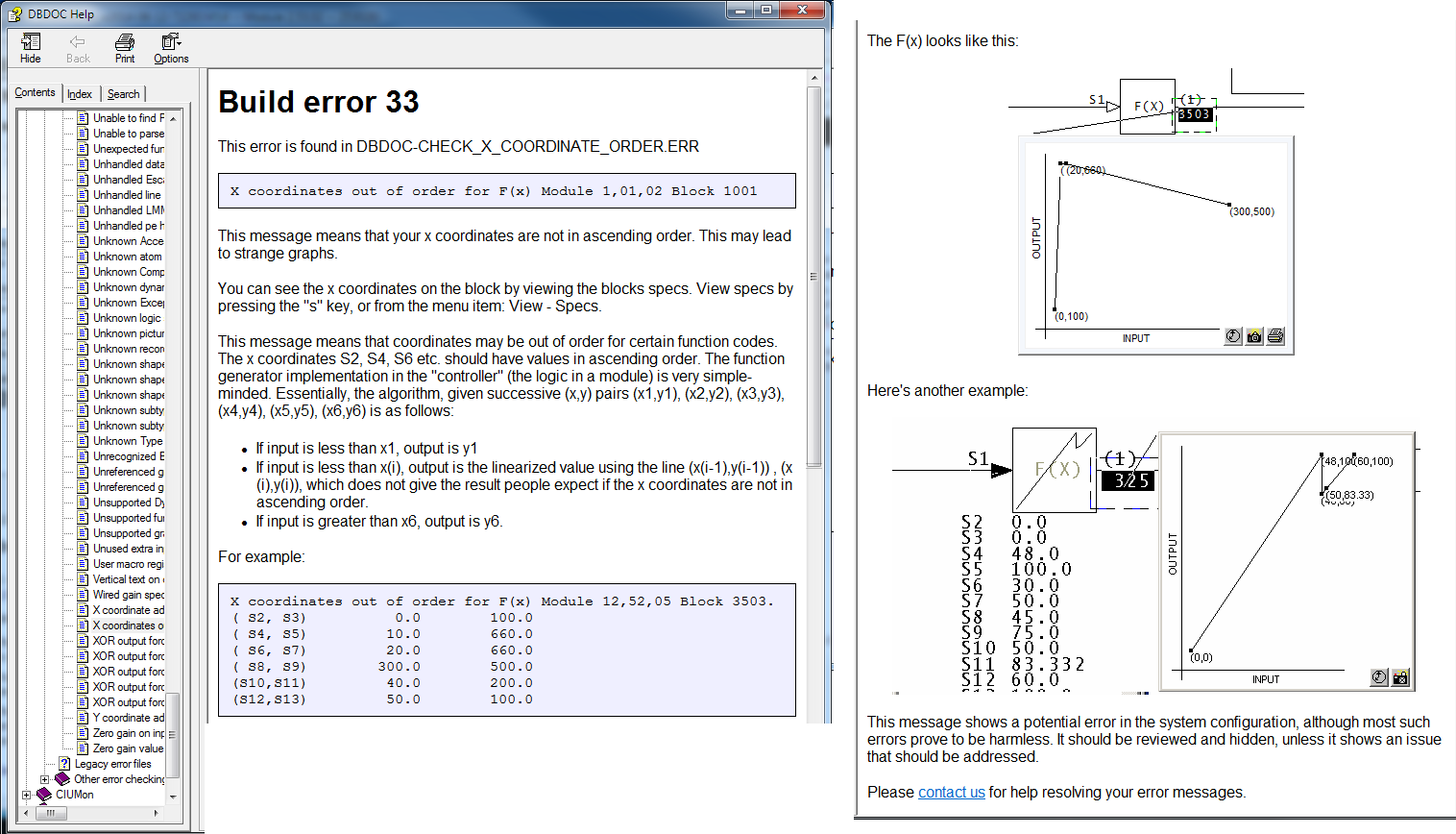Click 'The F(x) looks like this:' text
The width and height of the screenshot is (1456, 834).
click(942, 40)
